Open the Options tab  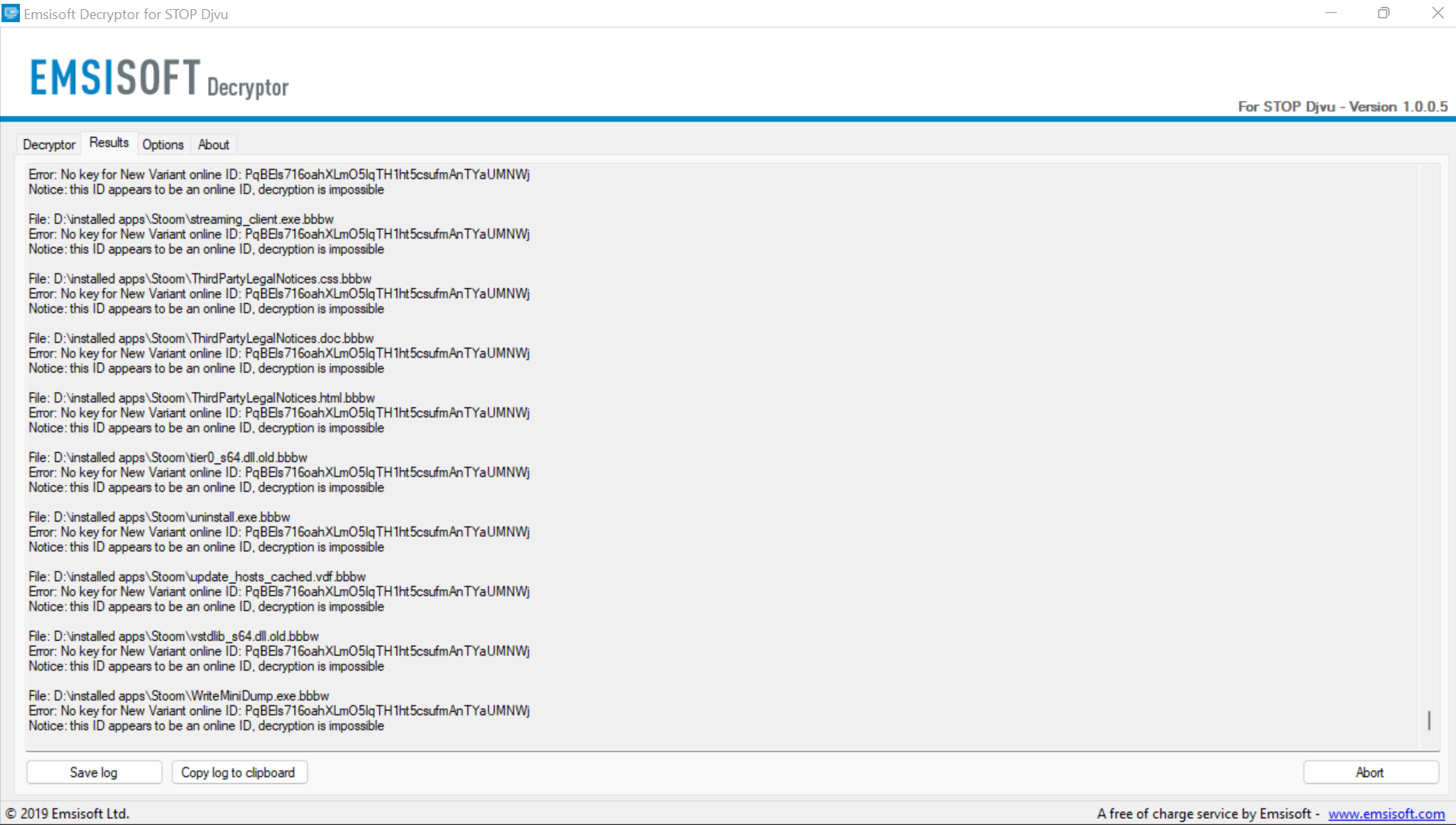(x=163, y=144)
